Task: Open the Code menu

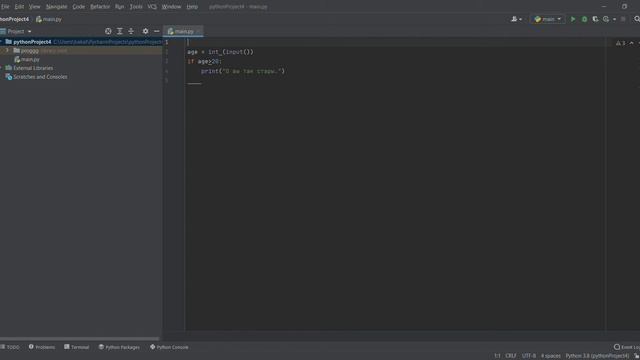Action: (78, 7)
